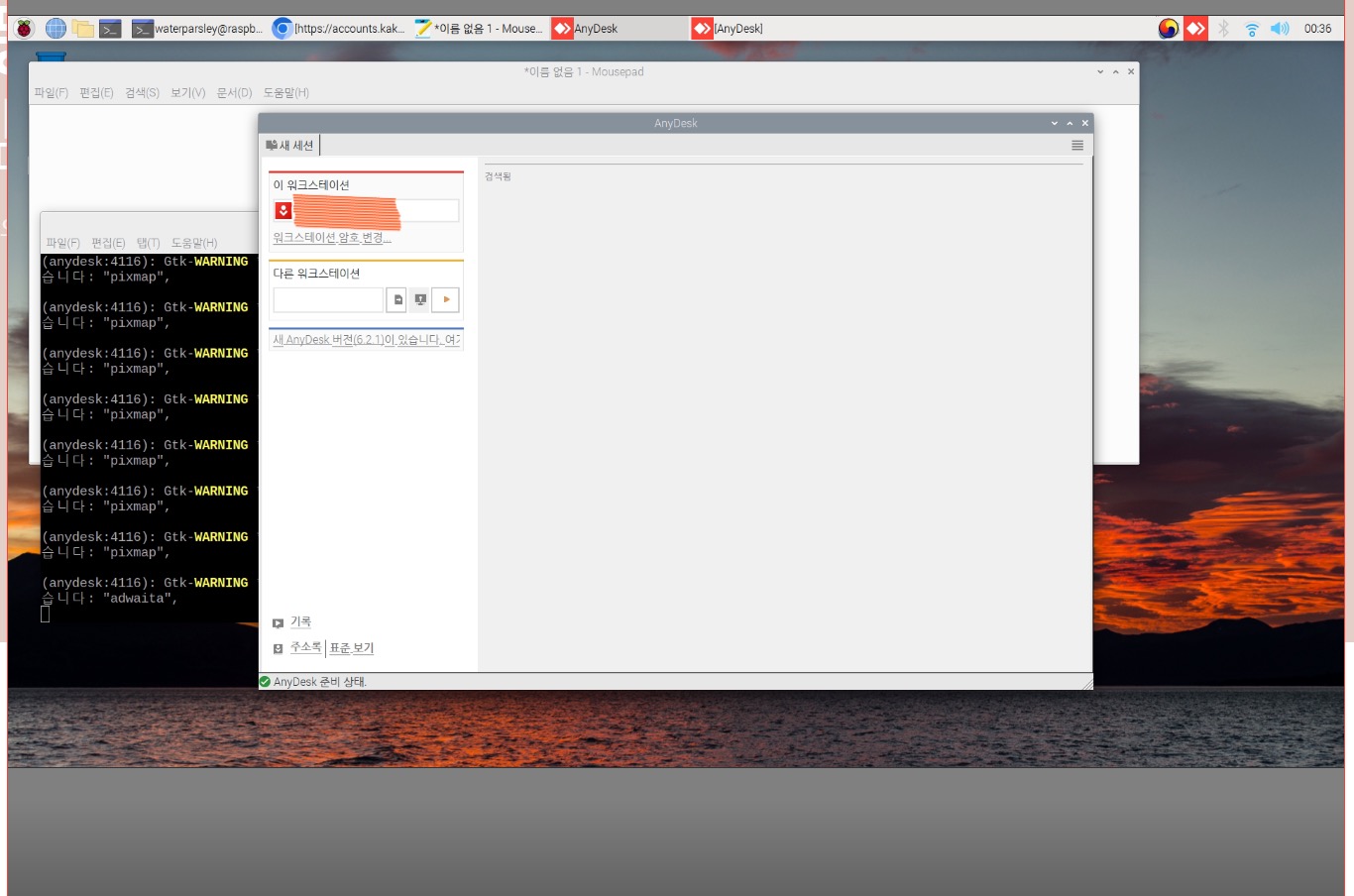This screenshot has width=1354, height=896.
Task: Click the green ready status check icon
Action: click(x=265, y=682)
